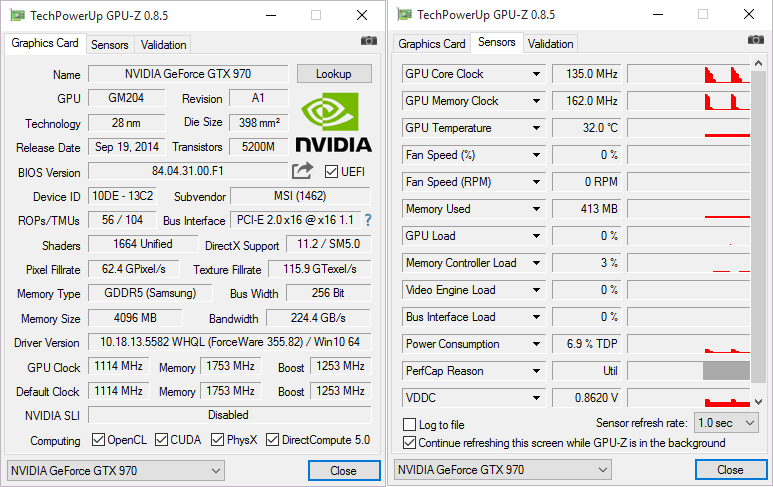The image size is (773, 487).
Task: Open the PerfCap Reason sensor dropdown
Action: [536, 371]
